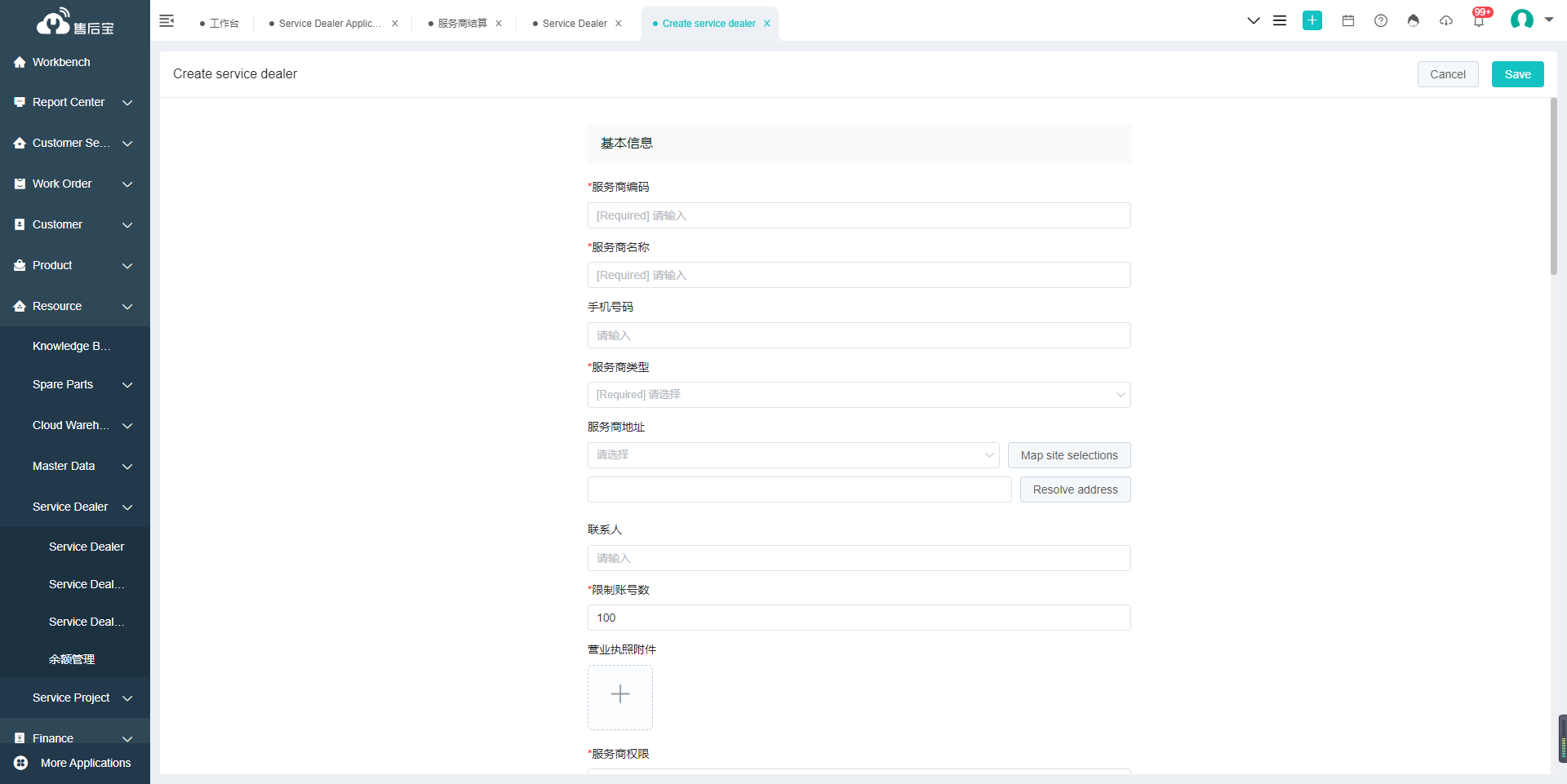1567x784 pixels.
Task: Open the tab list chevron in the top bar
Action: (1254, 21)
